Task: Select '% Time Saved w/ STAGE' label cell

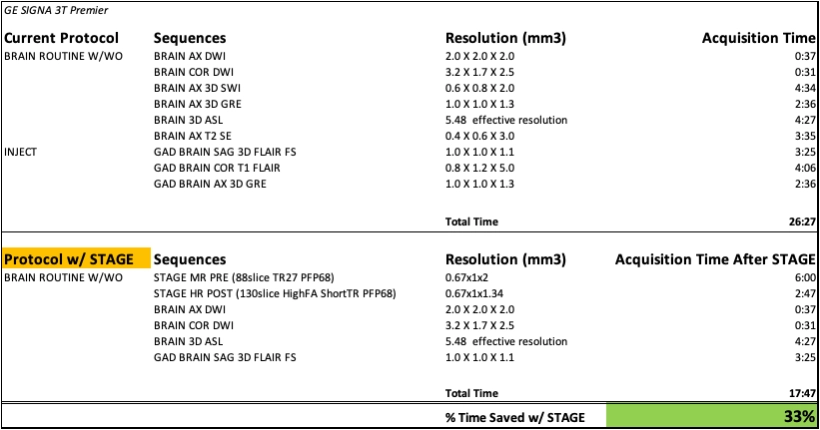Action: [515, 417]
